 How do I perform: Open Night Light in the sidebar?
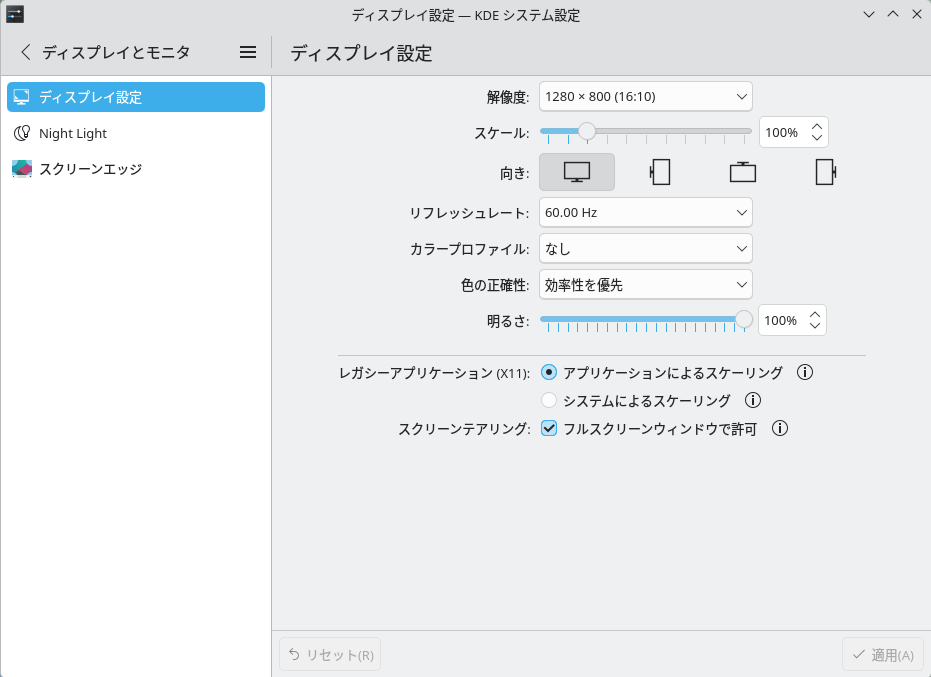point(73,133)
